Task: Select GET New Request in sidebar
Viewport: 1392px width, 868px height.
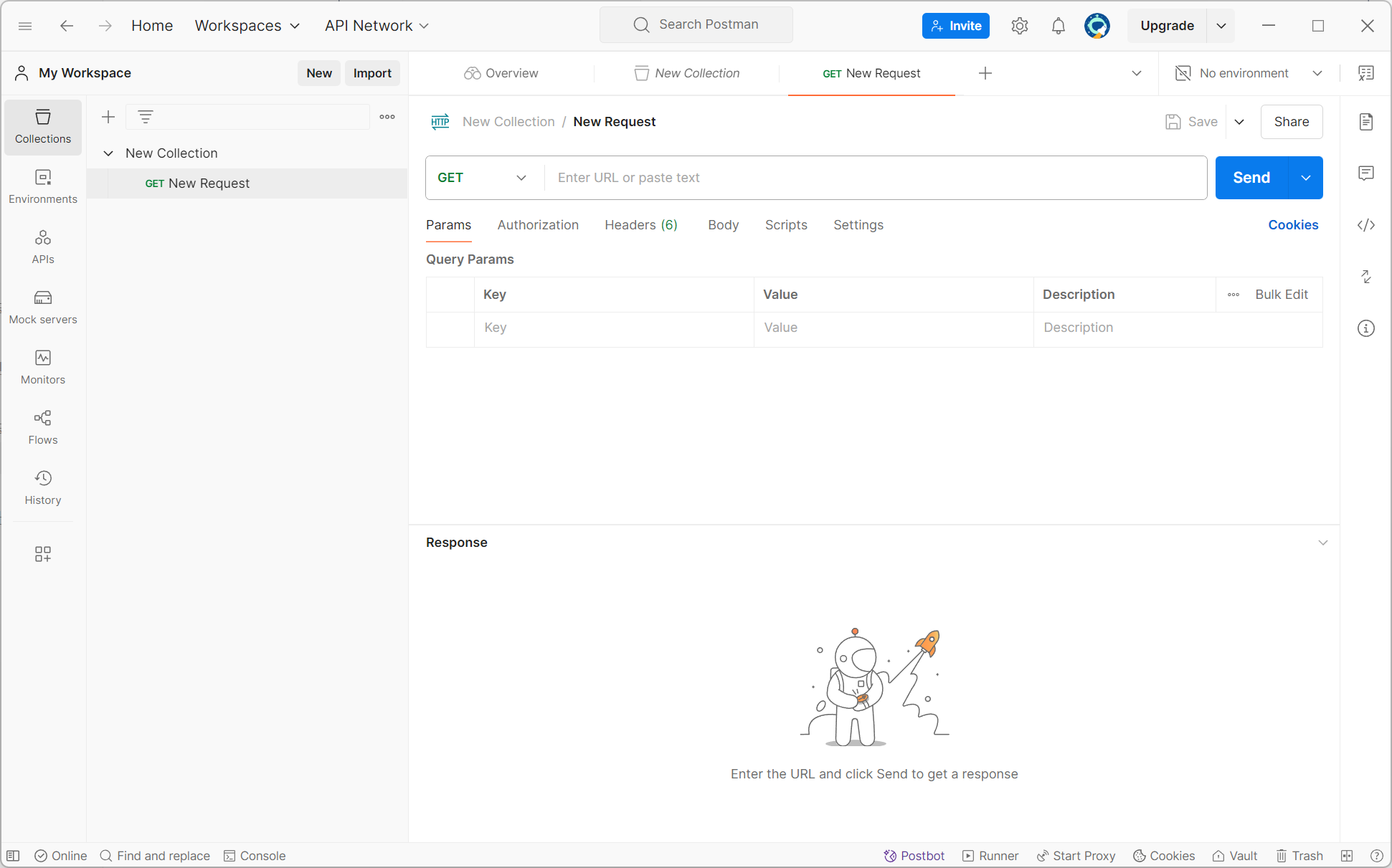Action: [247, 183]
